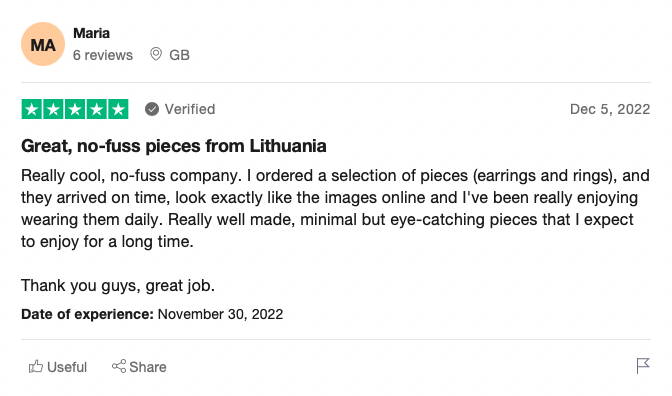Click the MA avatar circle

click(43, 44)
